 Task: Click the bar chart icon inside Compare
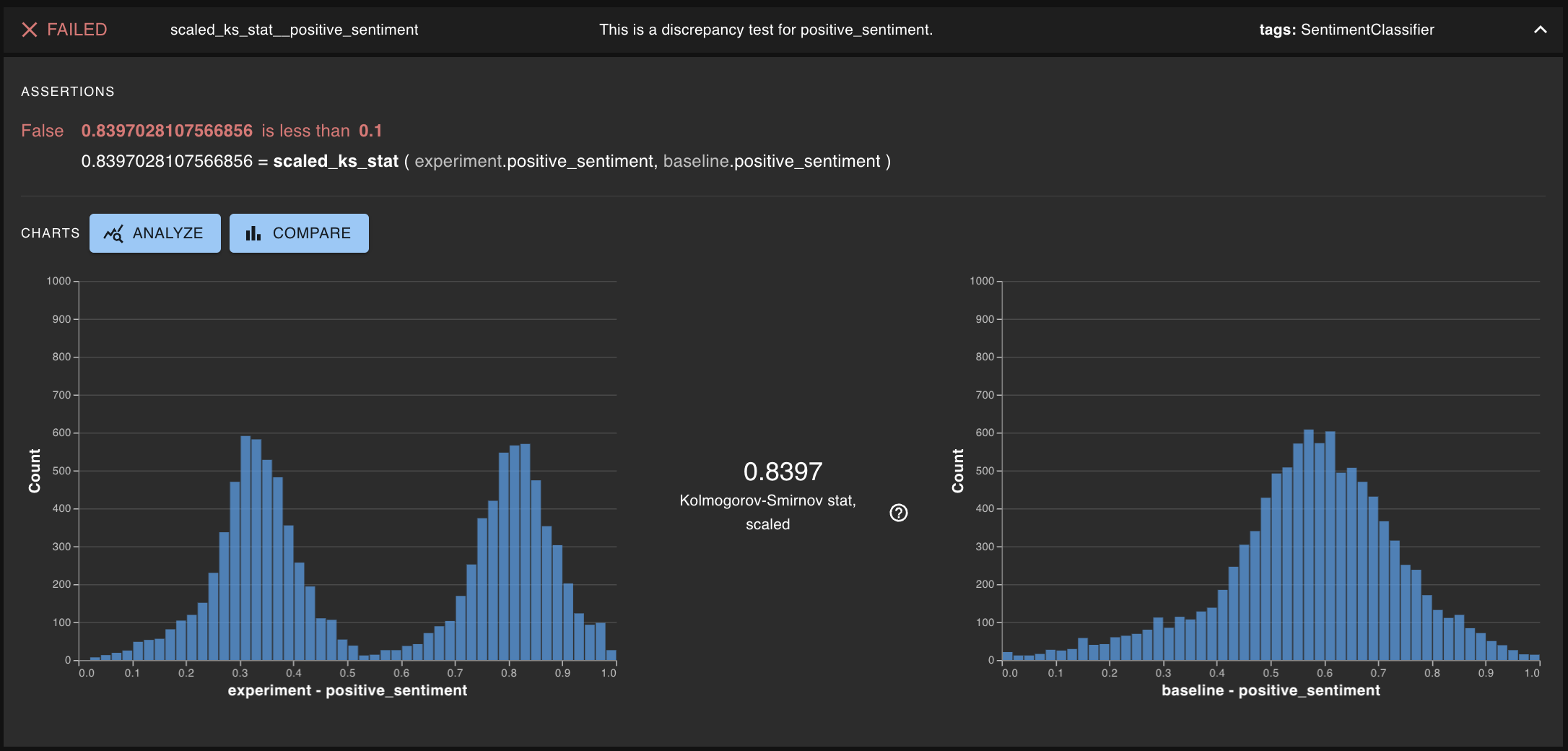pyautogui.click(x=253, y=234)
